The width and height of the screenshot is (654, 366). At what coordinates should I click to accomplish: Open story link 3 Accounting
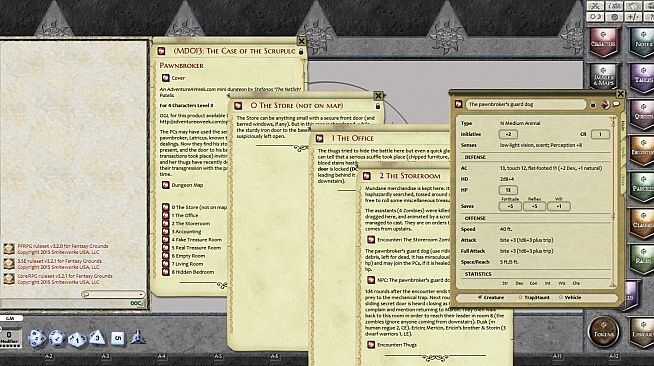point(166,231)
